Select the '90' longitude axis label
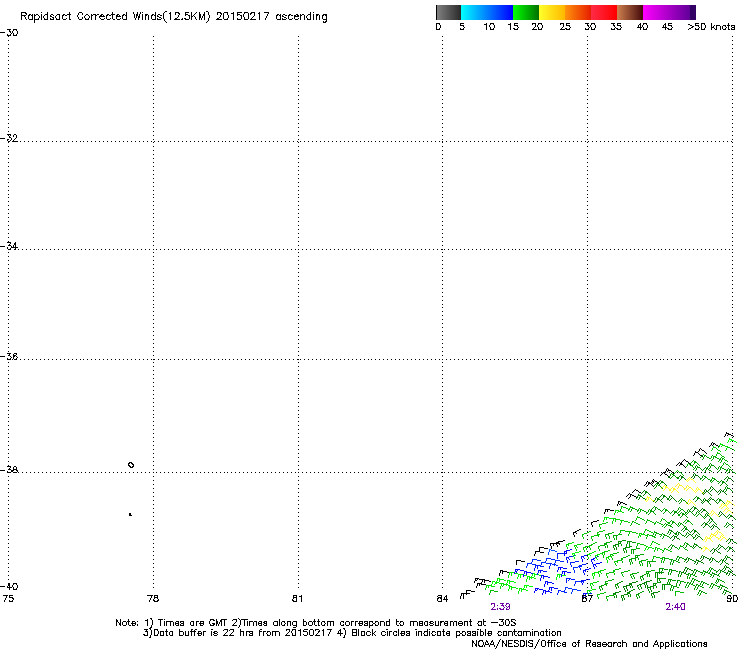This screenshot has height=650, width=740. (732, 599)
